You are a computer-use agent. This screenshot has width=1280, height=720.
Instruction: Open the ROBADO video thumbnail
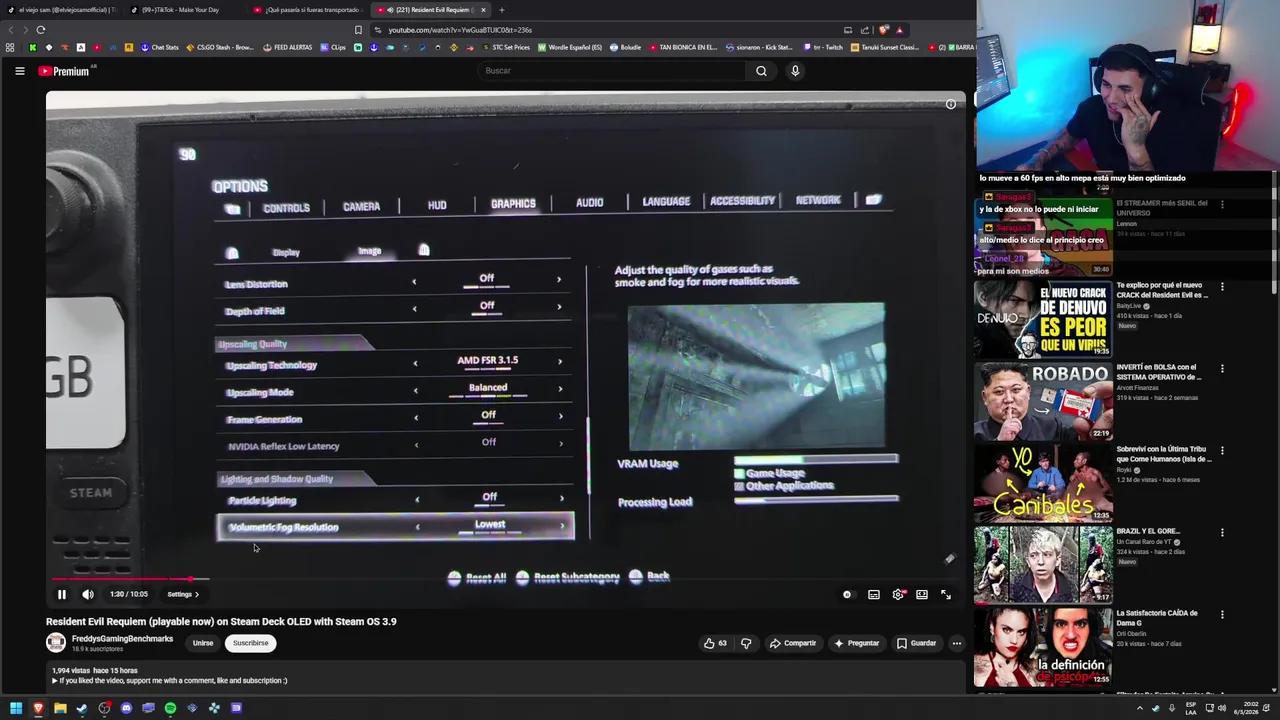[1043, 402]
